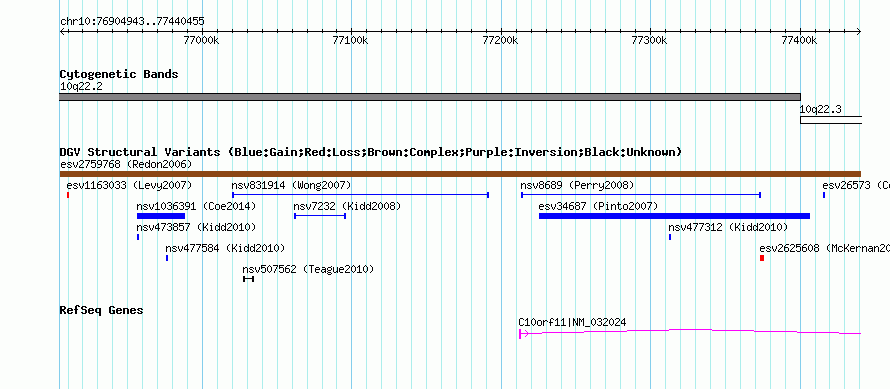Click the nsv477312 blue tick marker

point(670,237)
